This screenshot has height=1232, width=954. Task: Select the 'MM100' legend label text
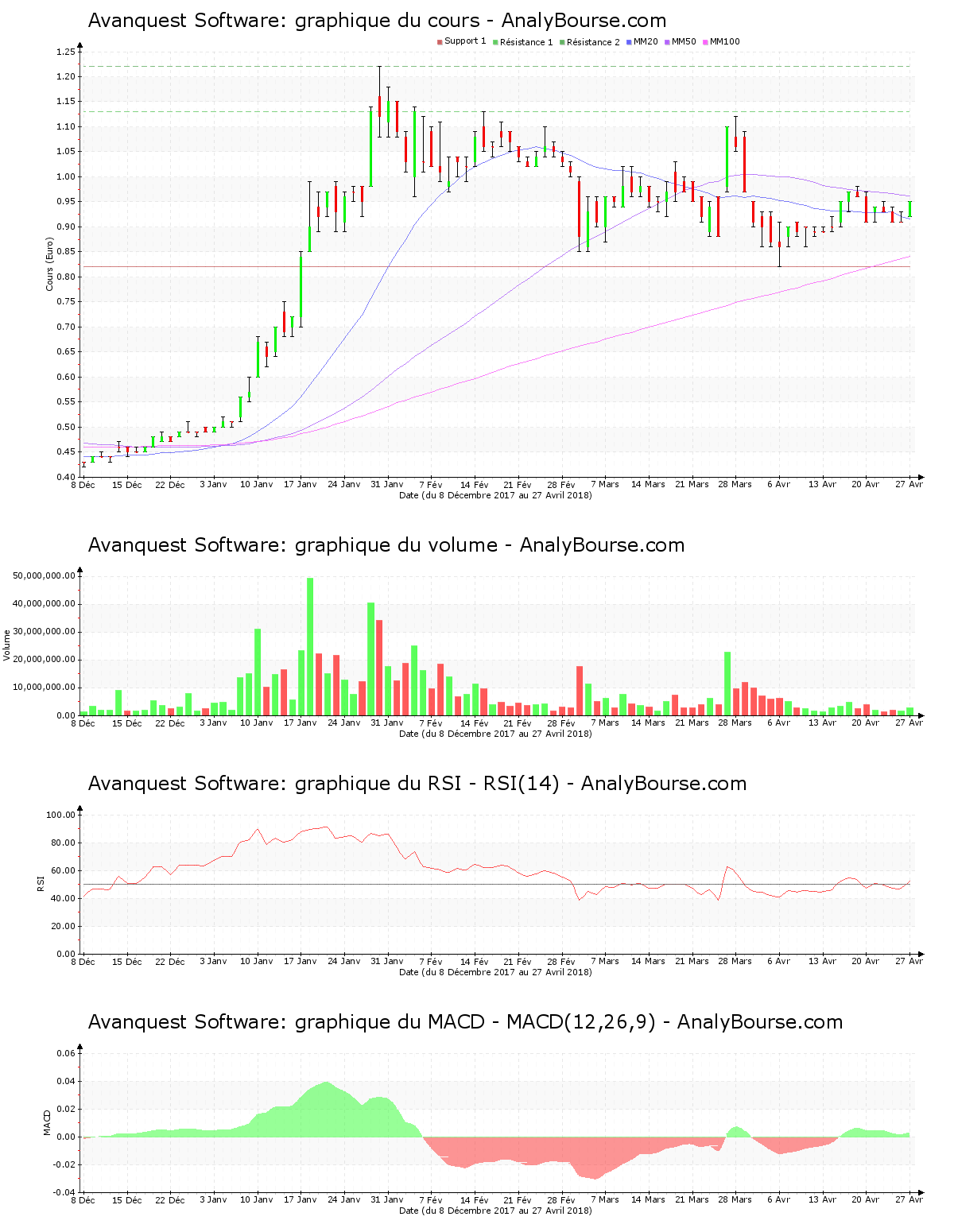coord(725,41)
